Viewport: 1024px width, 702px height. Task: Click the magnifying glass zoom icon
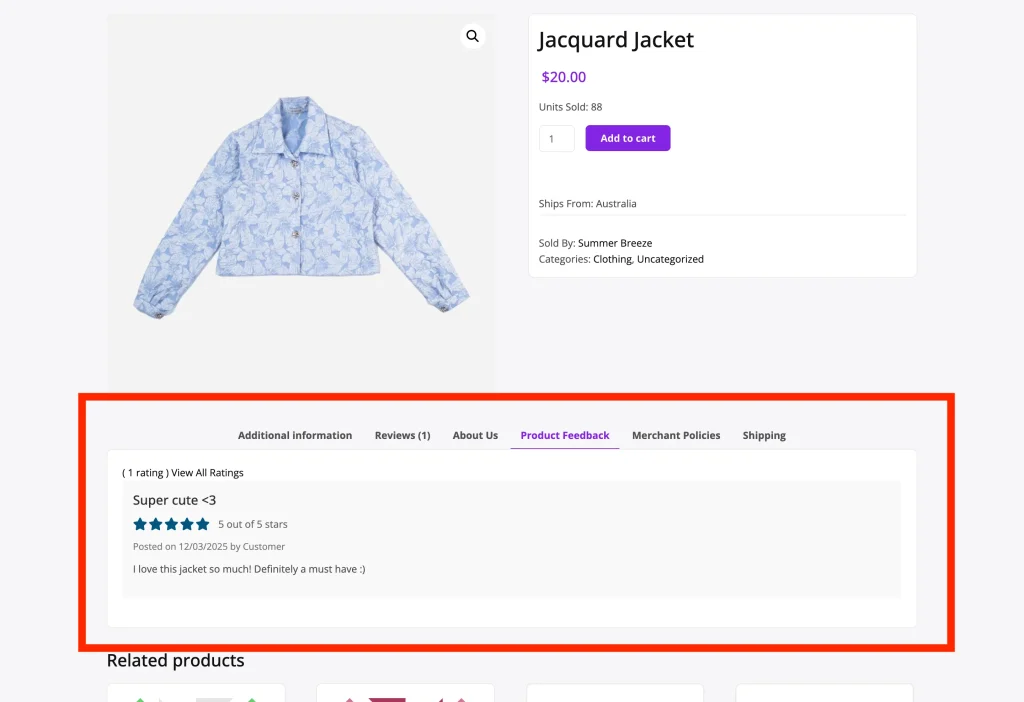[472, 37]
